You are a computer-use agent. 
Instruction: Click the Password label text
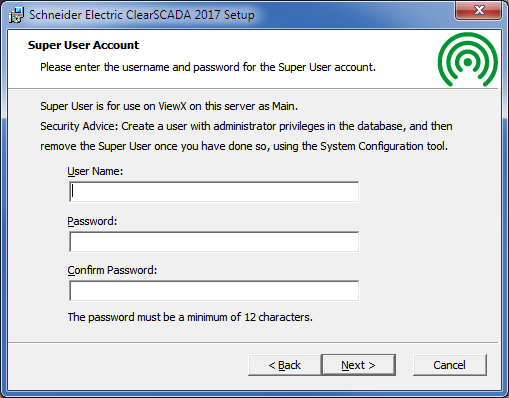pyautogui.click(x=92, y=221)
